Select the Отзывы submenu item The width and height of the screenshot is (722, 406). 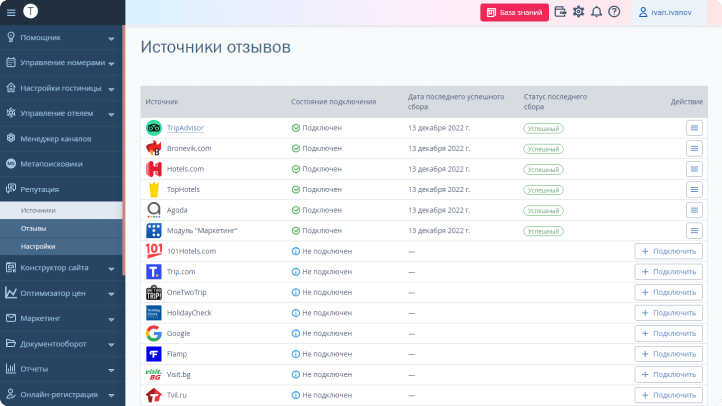[61, 228]
